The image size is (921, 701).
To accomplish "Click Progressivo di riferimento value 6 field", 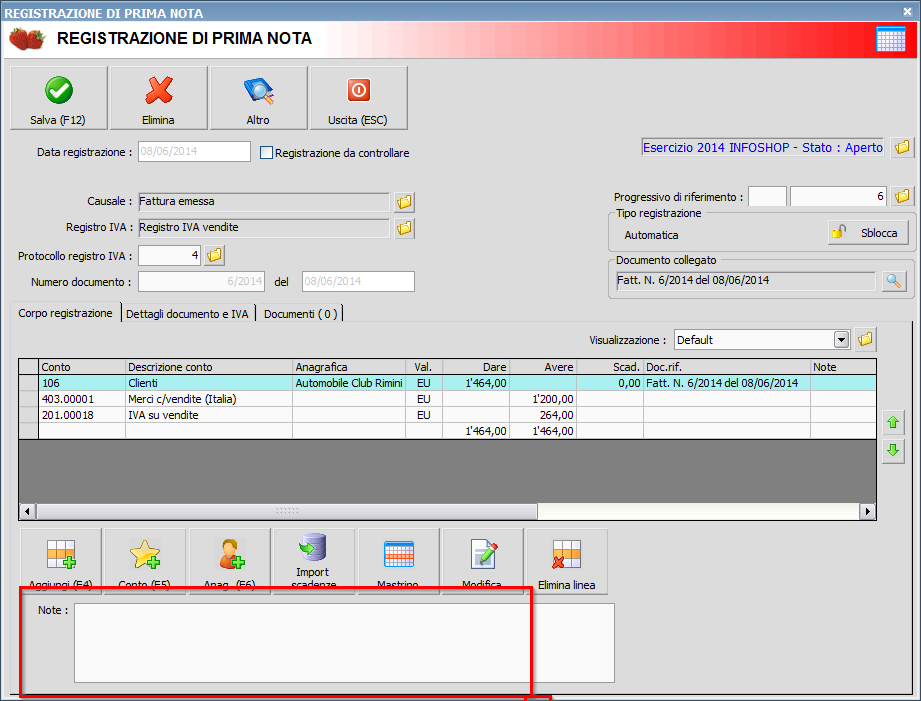I will [838, 196].
